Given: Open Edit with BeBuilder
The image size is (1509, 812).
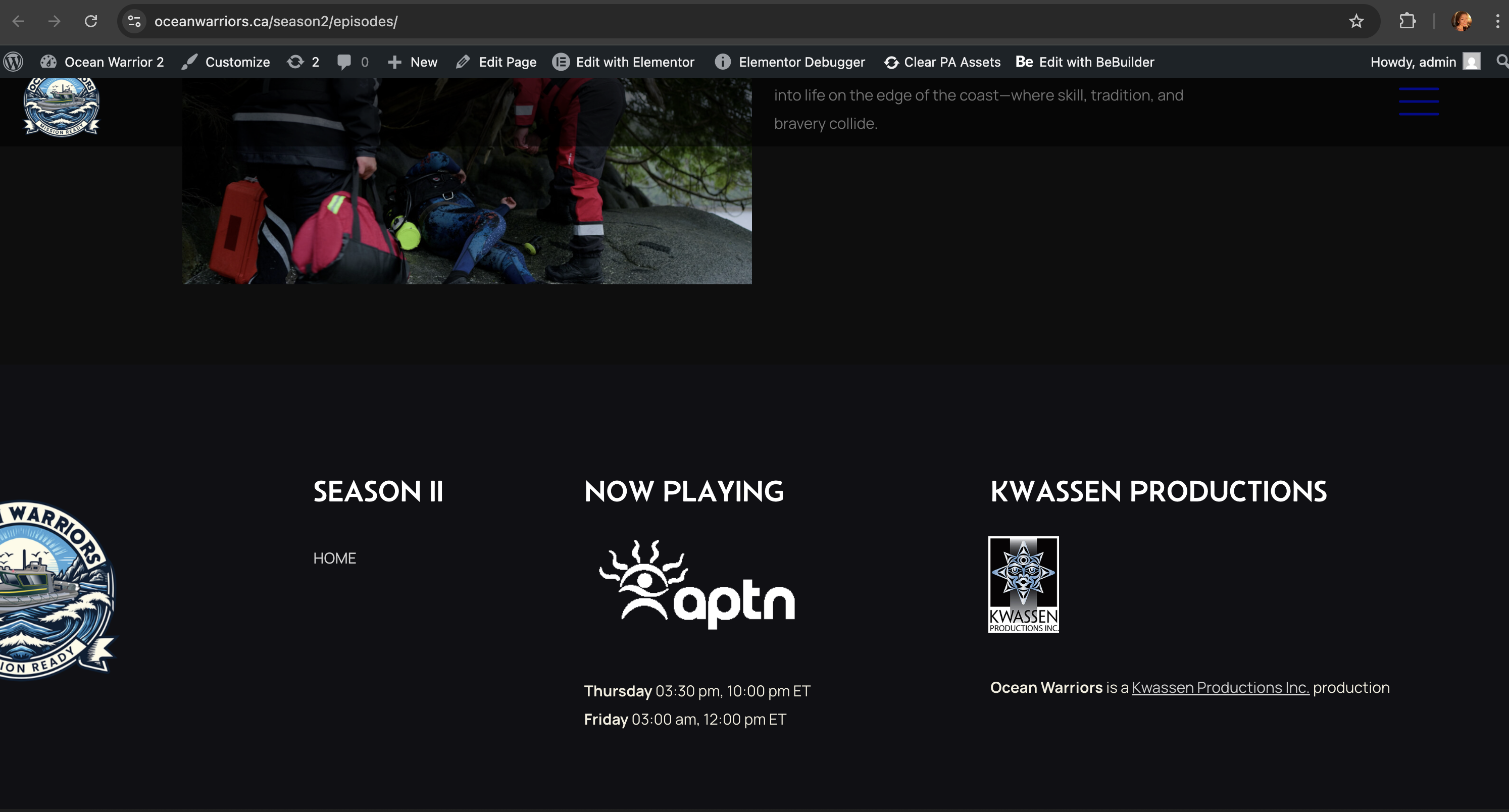Looking at the screenshot, I should [x=1085, y=62].
